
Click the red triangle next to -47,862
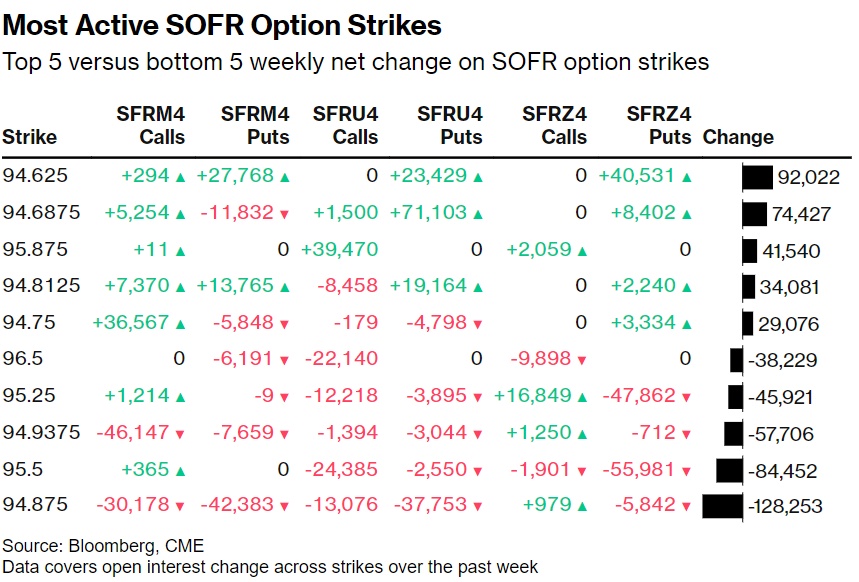(x=685, y=397)
